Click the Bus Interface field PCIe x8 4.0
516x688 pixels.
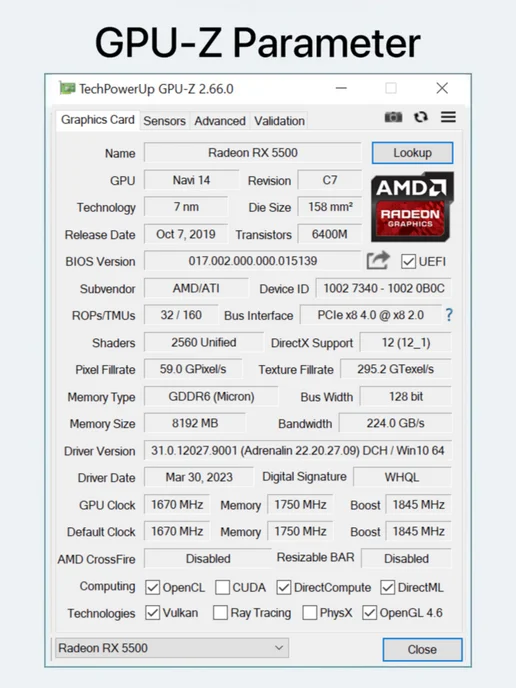pos(371,315)
